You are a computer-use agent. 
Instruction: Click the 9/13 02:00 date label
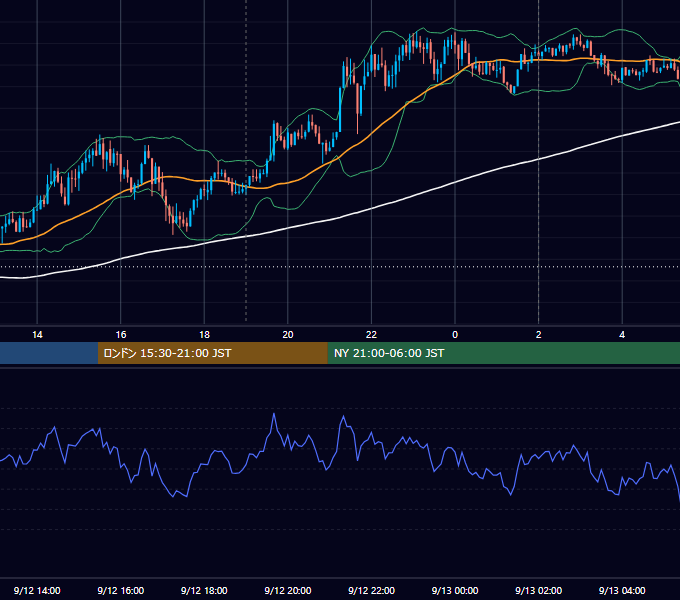point(539,590)
